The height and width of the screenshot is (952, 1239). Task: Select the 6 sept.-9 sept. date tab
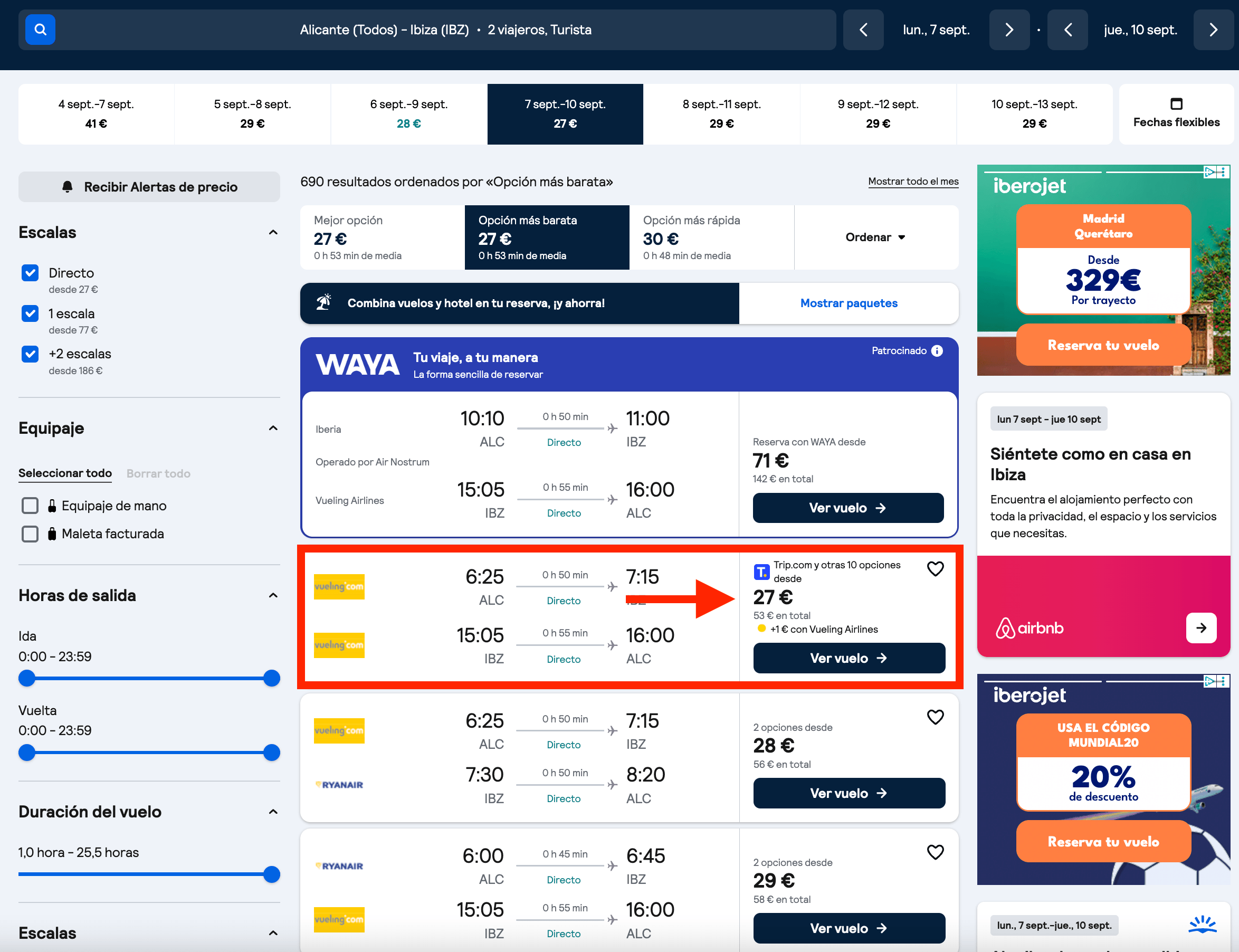coord(408,114)
